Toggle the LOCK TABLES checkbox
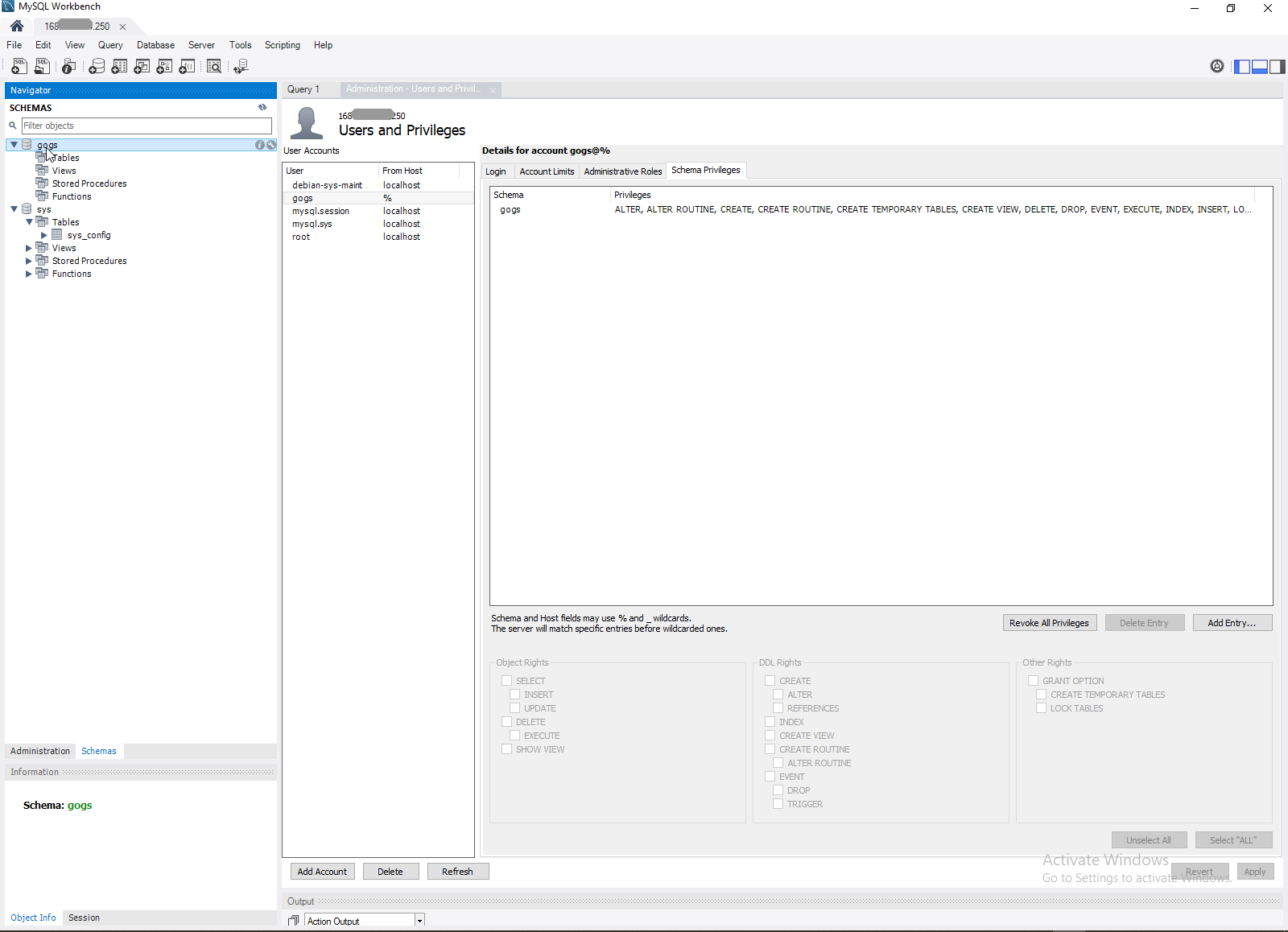 [1042, 708]
